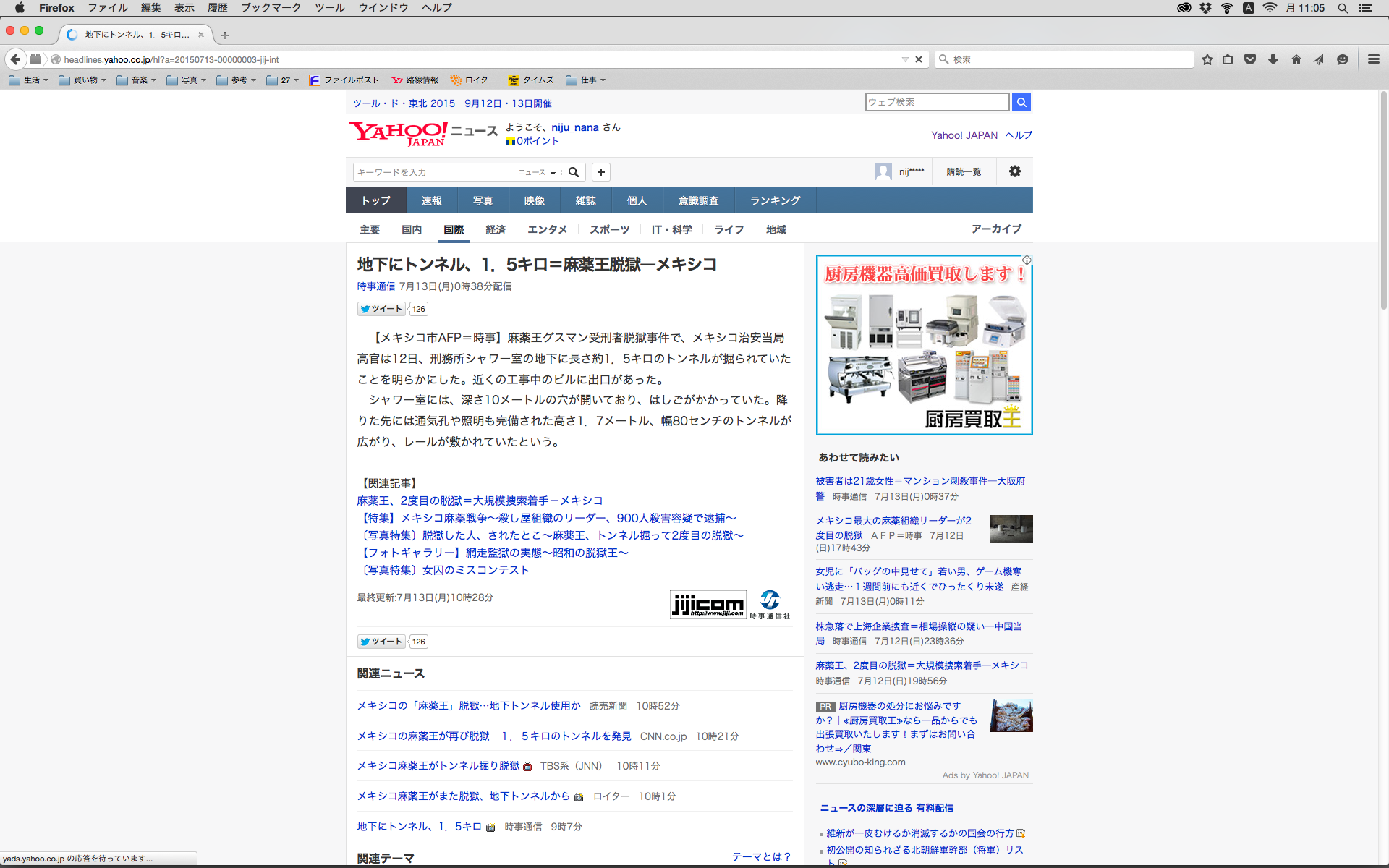
Task: Click the plus button beside keyword search
Action: click(600, 172)
